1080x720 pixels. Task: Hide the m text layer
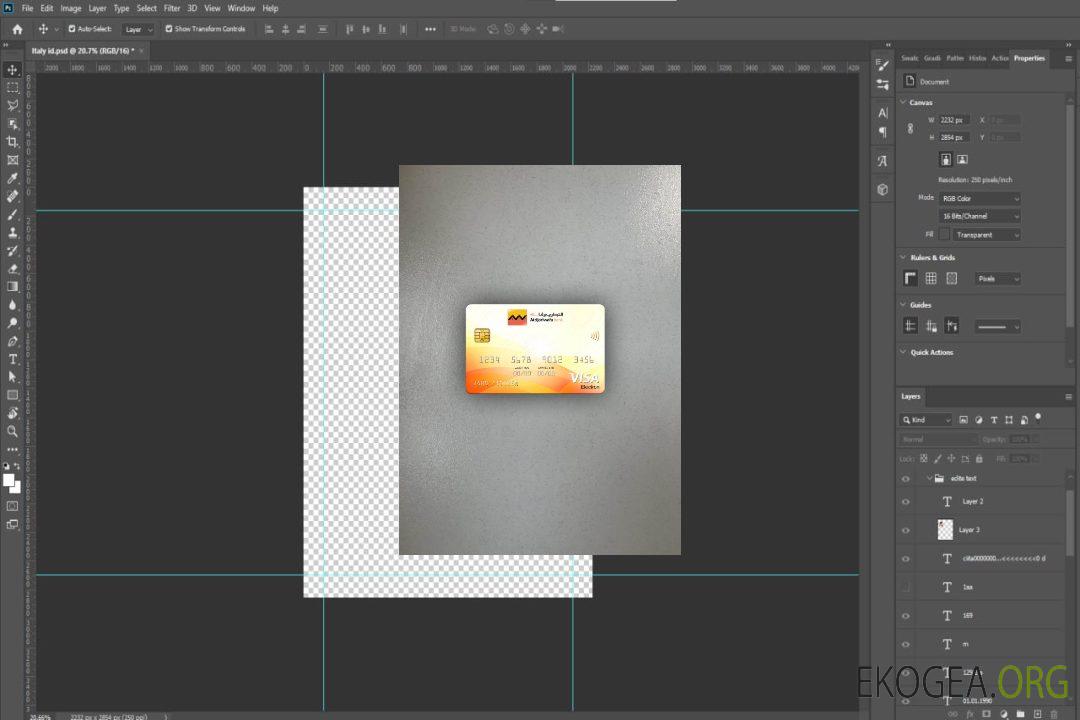(x=906, y=645)
